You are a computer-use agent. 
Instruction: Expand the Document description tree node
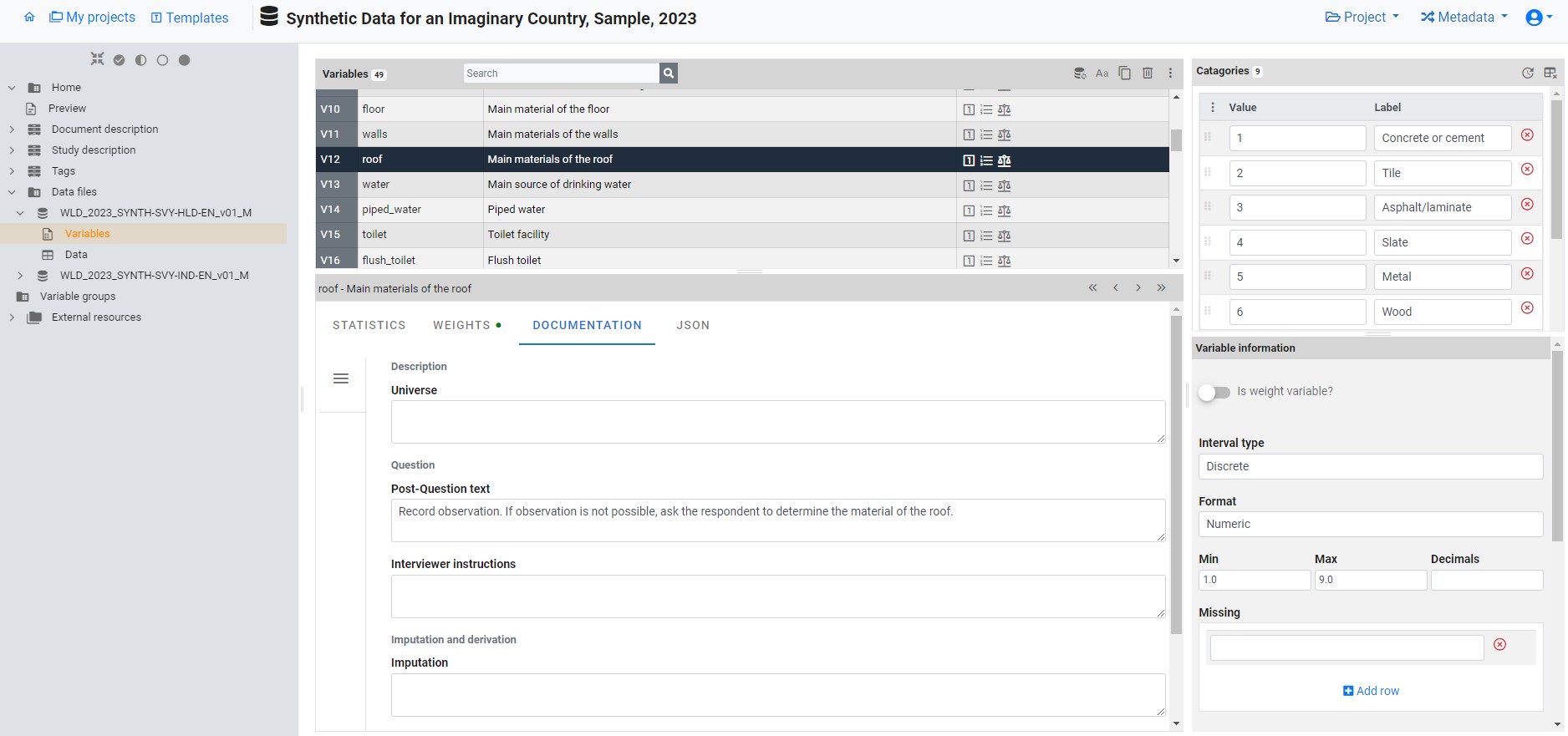pyautogui.click(x=12, y=129)
